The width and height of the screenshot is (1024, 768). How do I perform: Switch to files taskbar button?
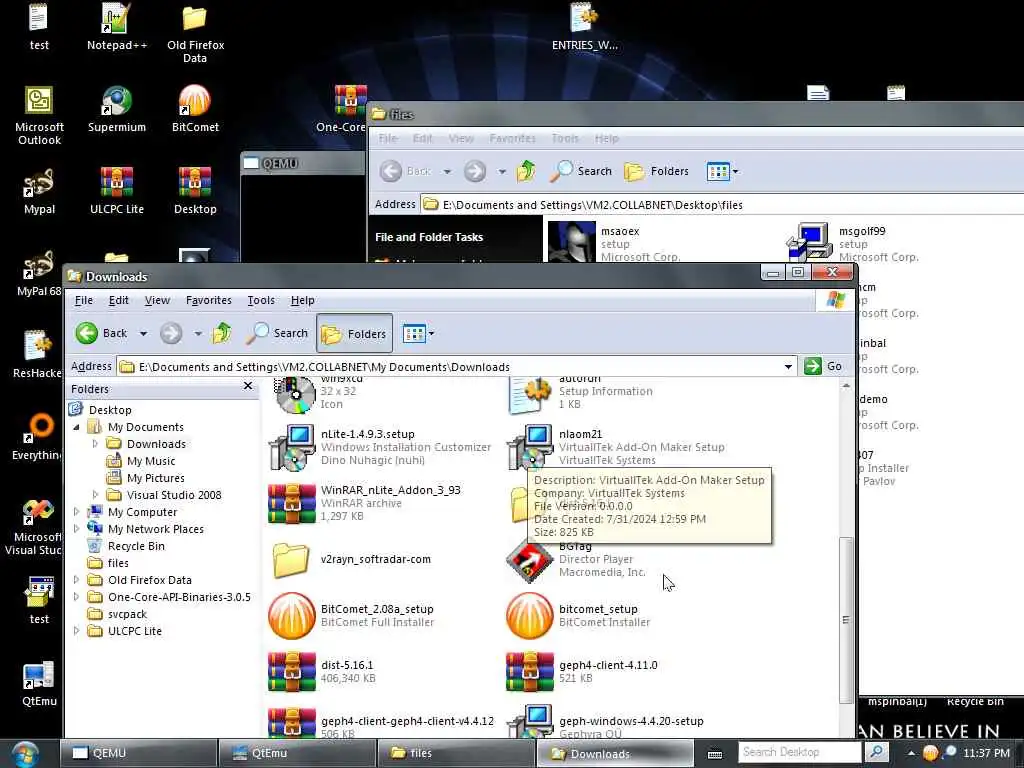pos(456,753)
